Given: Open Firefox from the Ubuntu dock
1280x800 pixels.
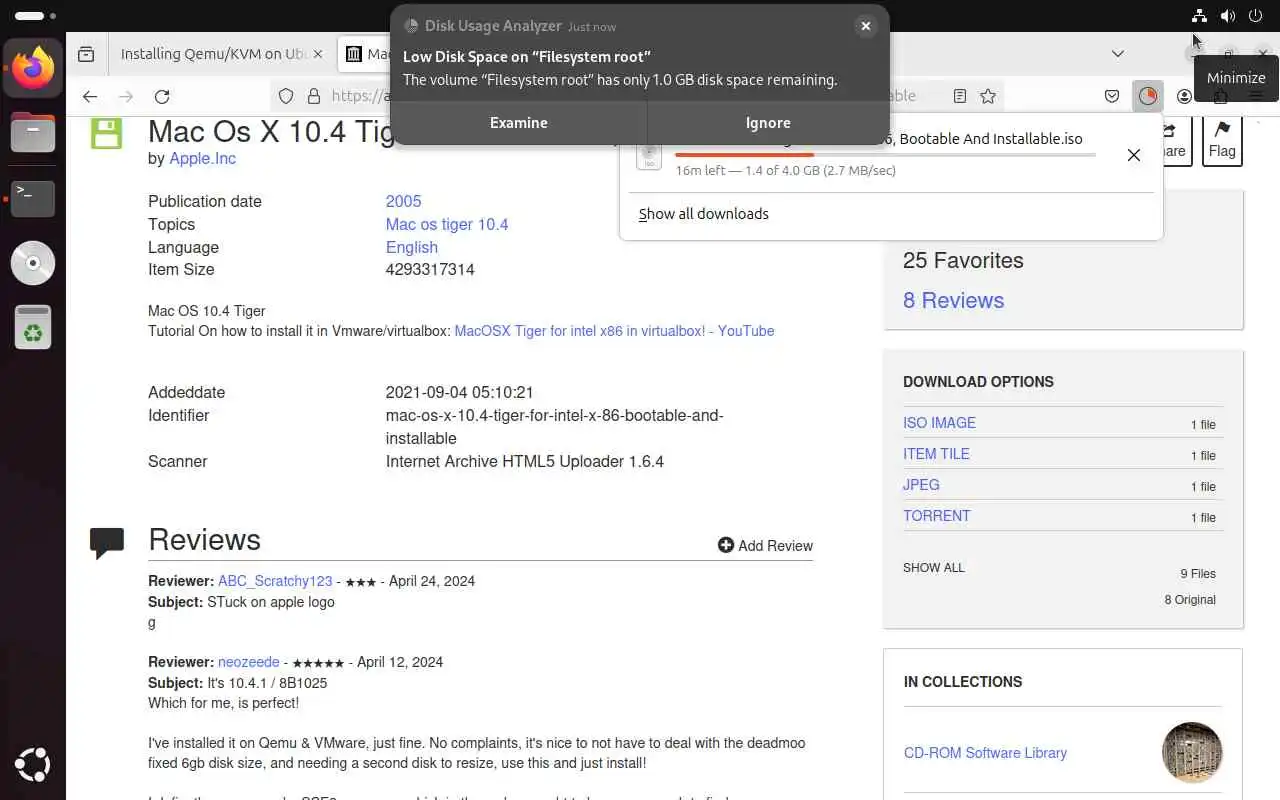Looking at the screenshot, I should (x=33, y=69).
